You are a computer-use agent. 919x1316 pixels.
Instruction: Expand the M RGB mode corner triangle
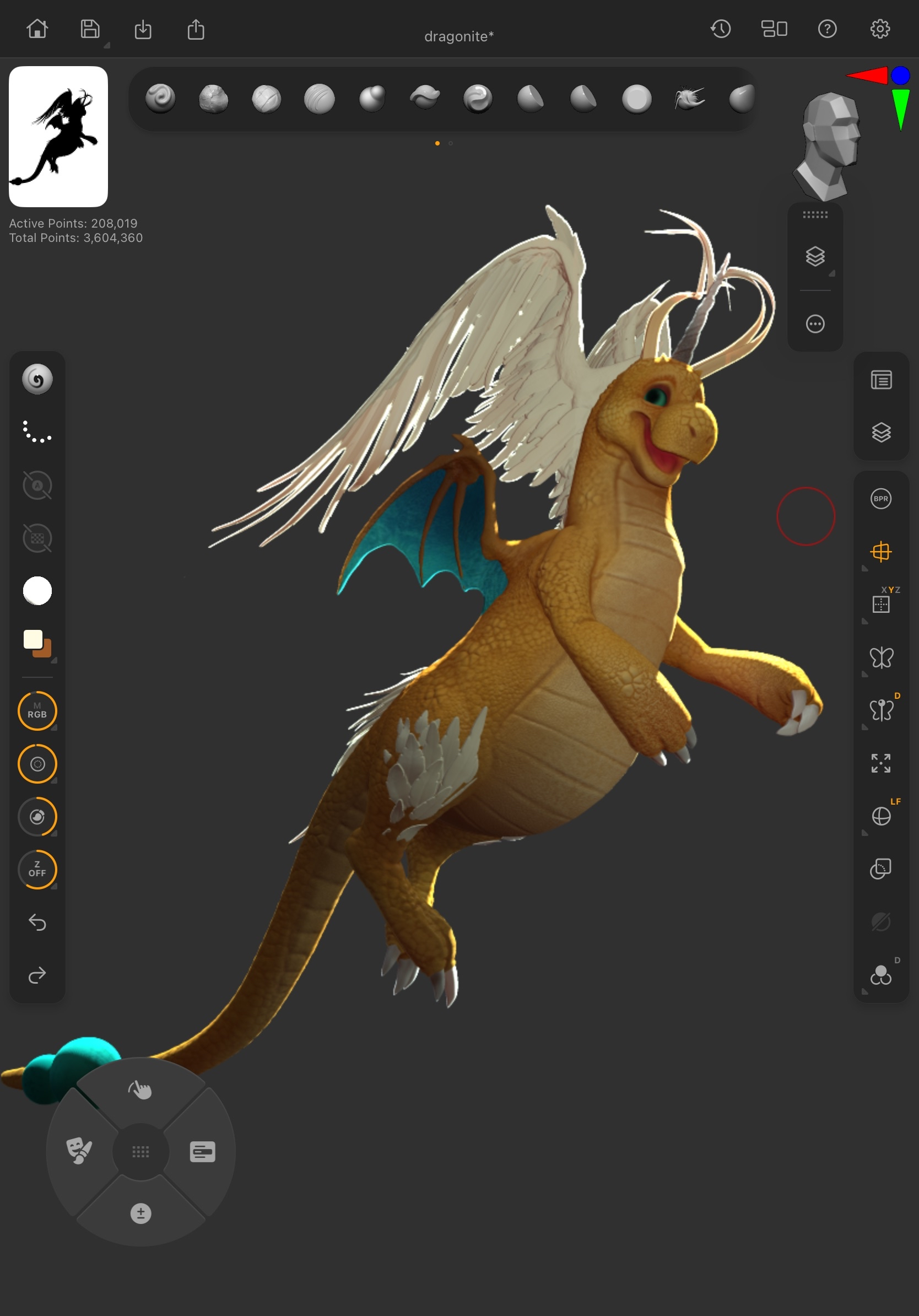pyautogui.click(x=56, y=729)
